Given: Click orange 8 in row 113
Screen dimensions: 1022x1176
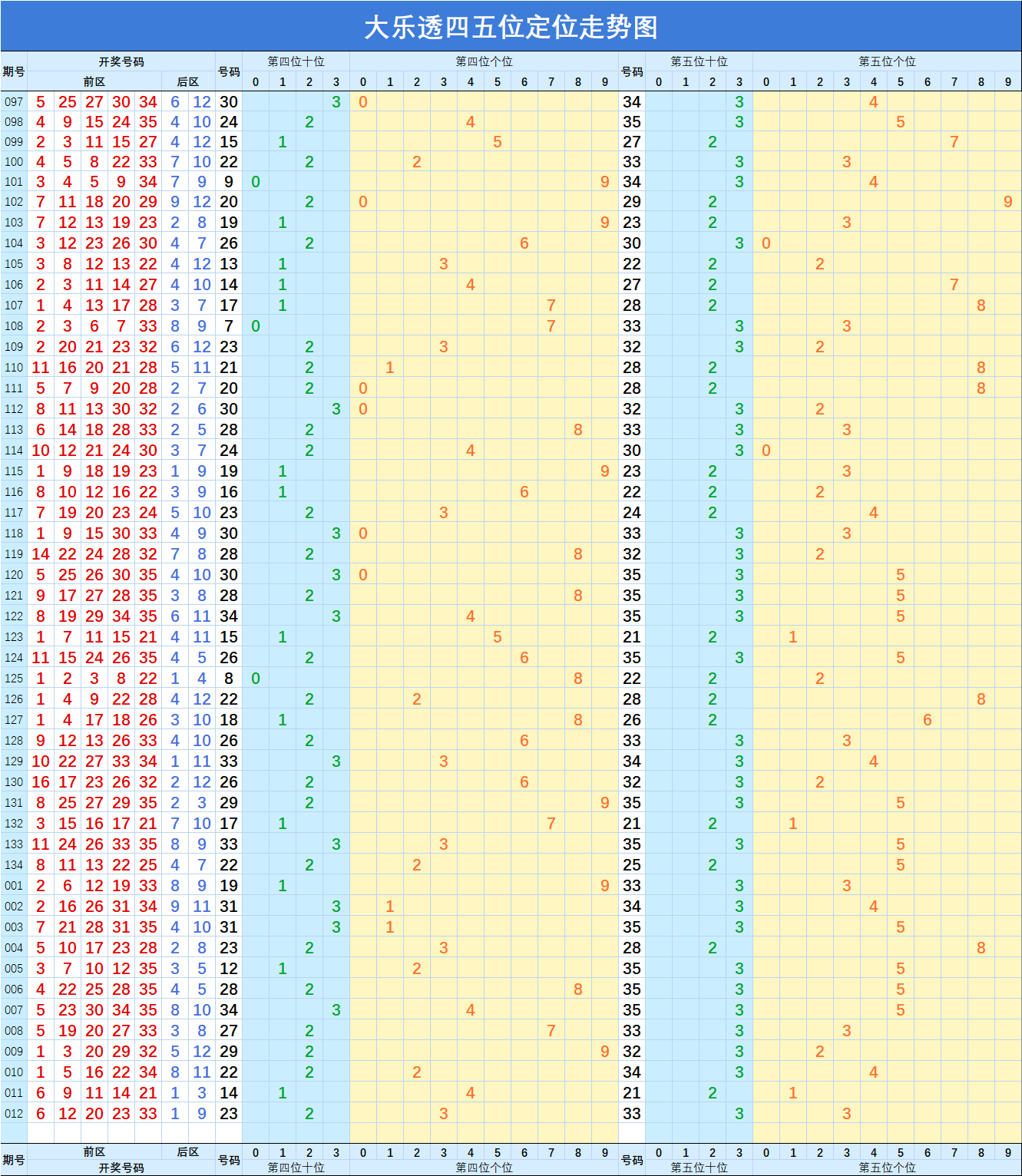Looking at the screenshot, I should [578, 429].
